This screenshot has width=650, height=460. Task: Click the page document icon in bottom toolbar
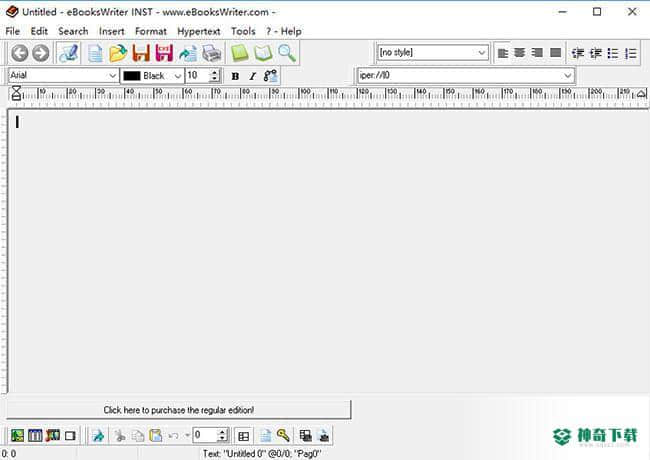coord(266,436)
